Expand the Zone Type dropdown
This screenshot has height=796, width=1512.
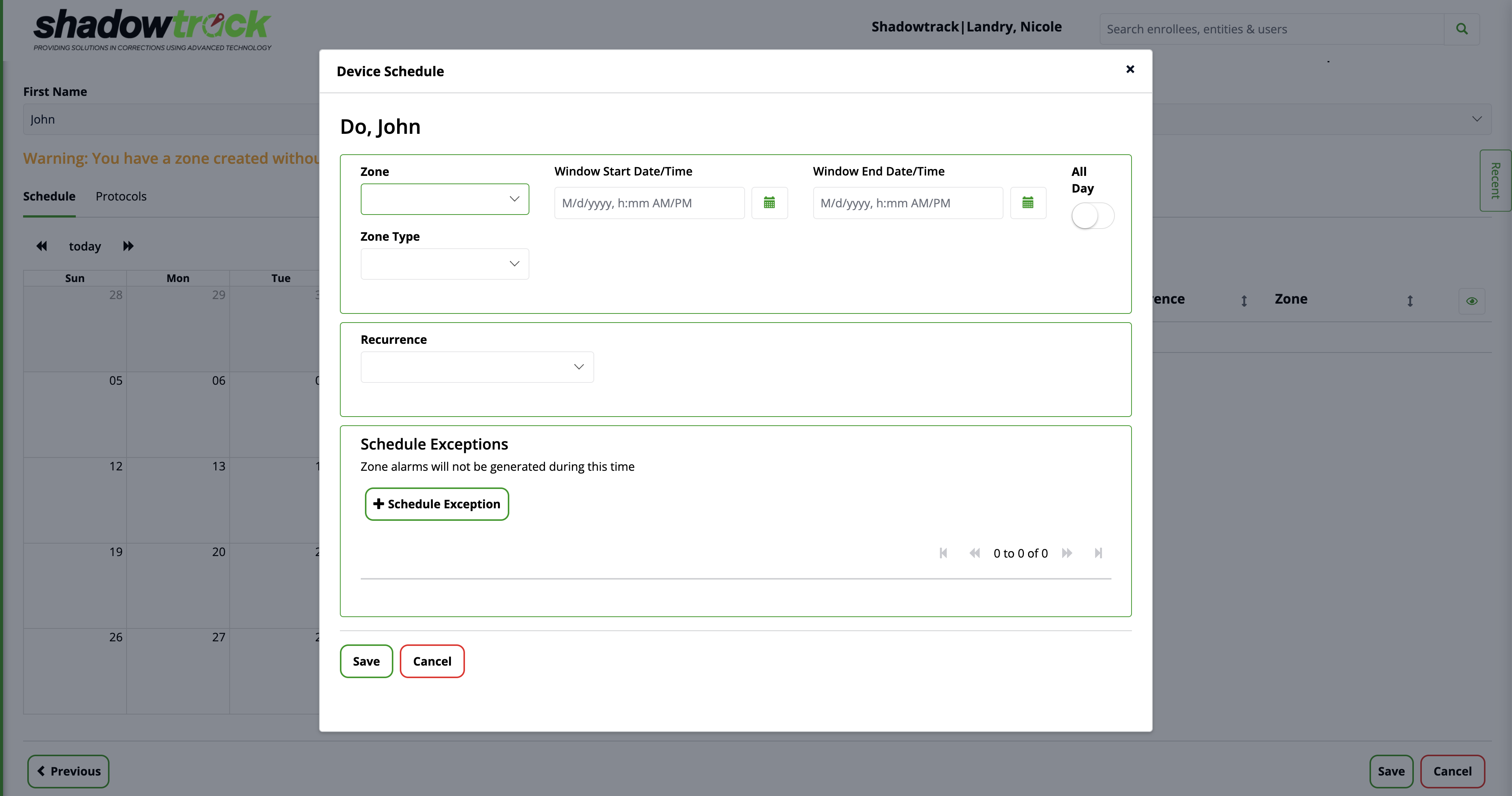(445, 263)
